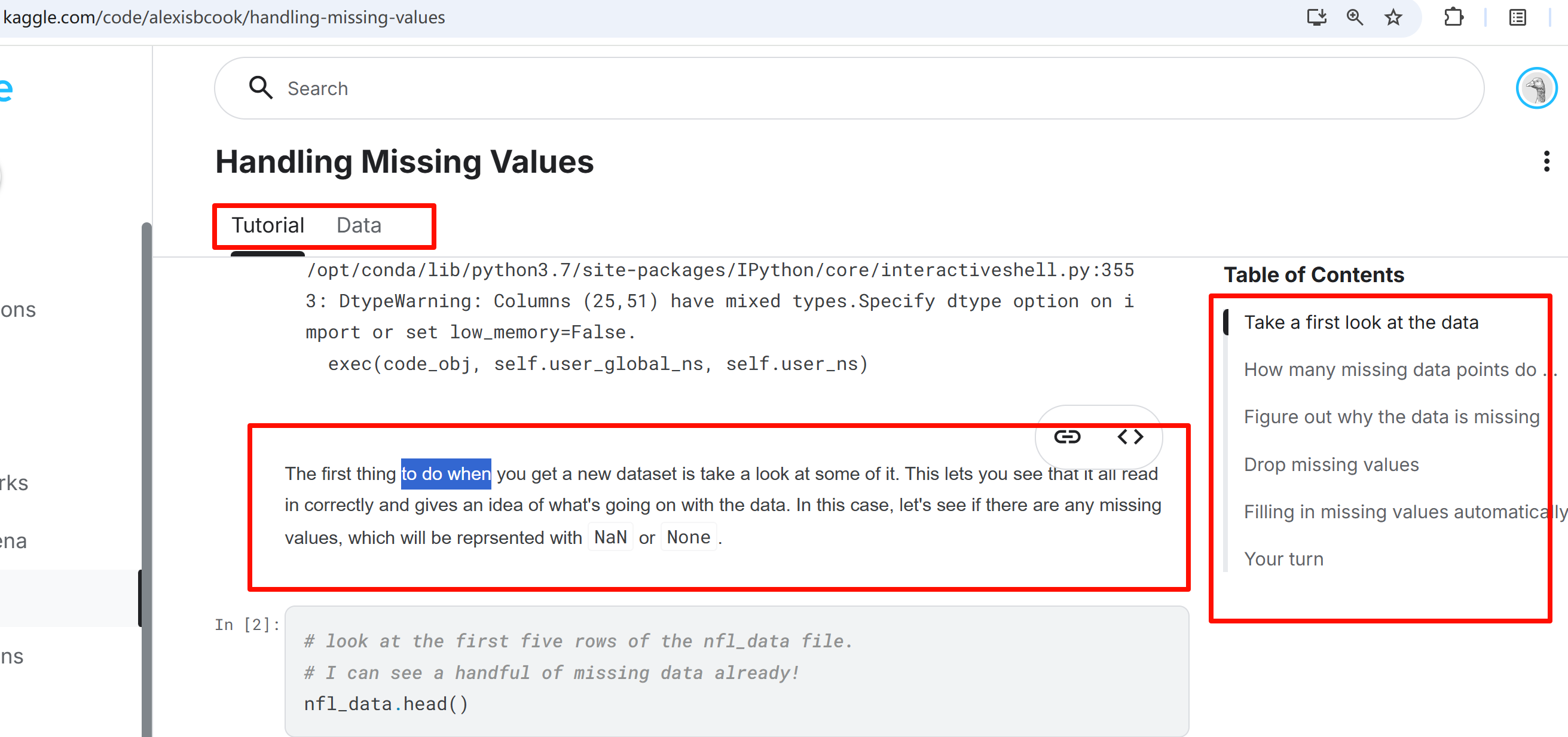Click the view code brackets icon

coord(1130,437)
